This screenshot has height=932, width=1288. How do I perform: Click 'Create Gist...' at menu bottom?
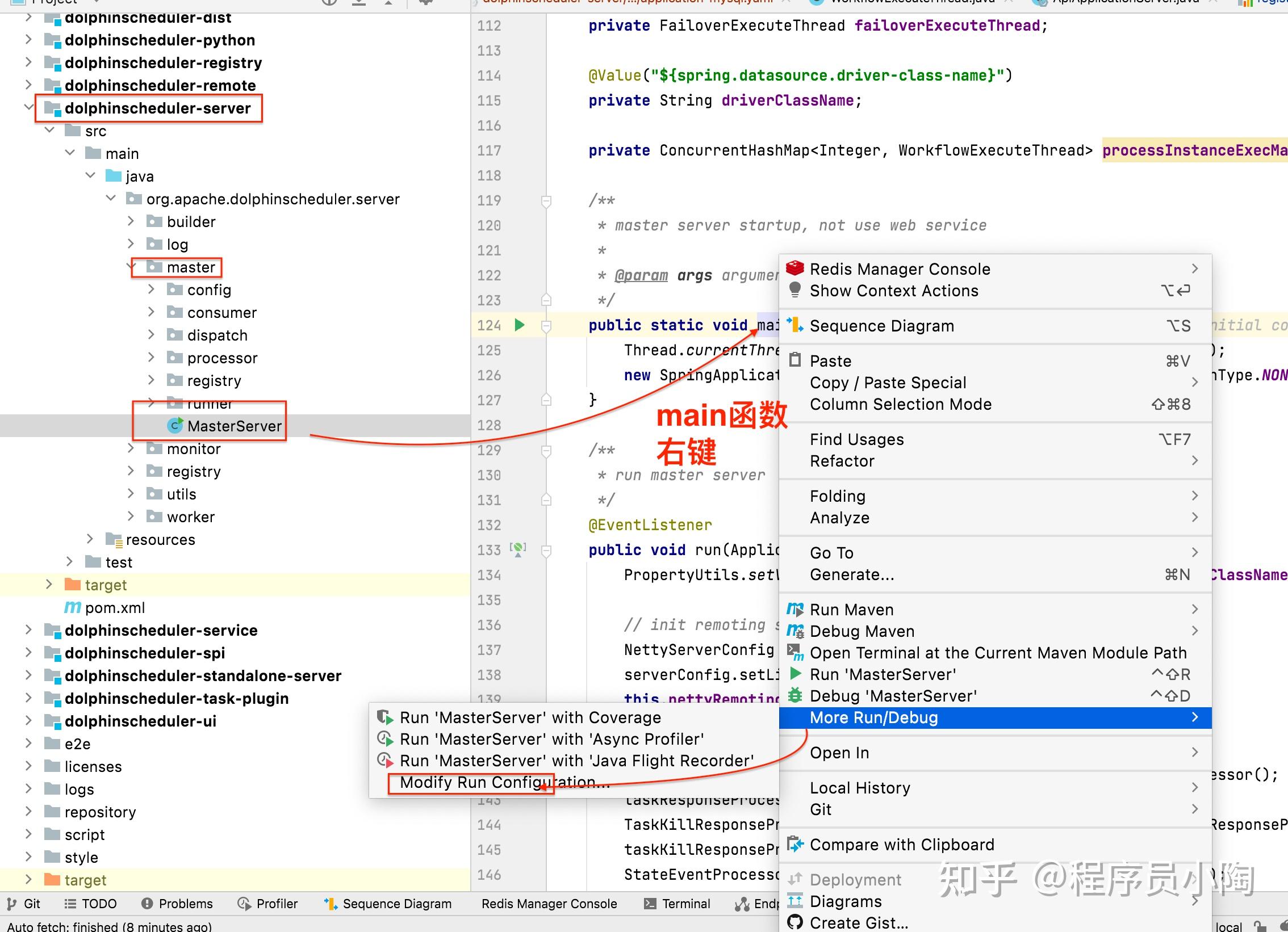click(x=858, y=922)
